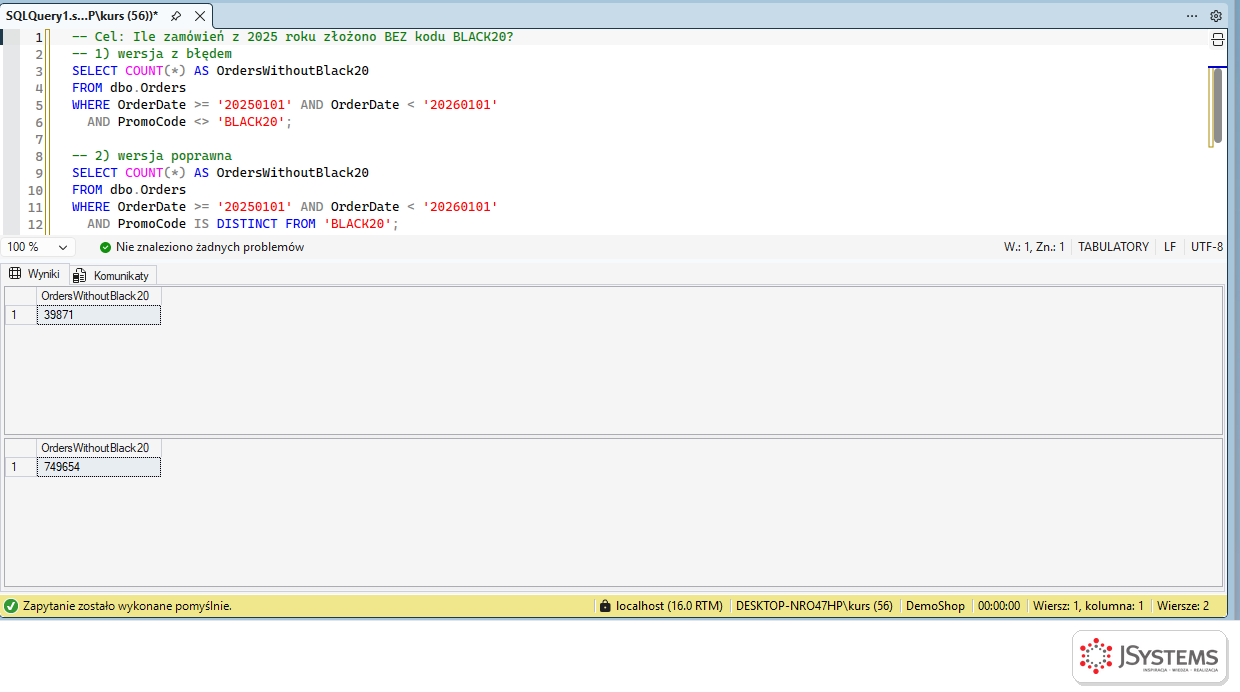Click 'Zapytanie zostało wykonane pomyślnie.' status message
The image size is (1240, 692).
coord(127,606)
